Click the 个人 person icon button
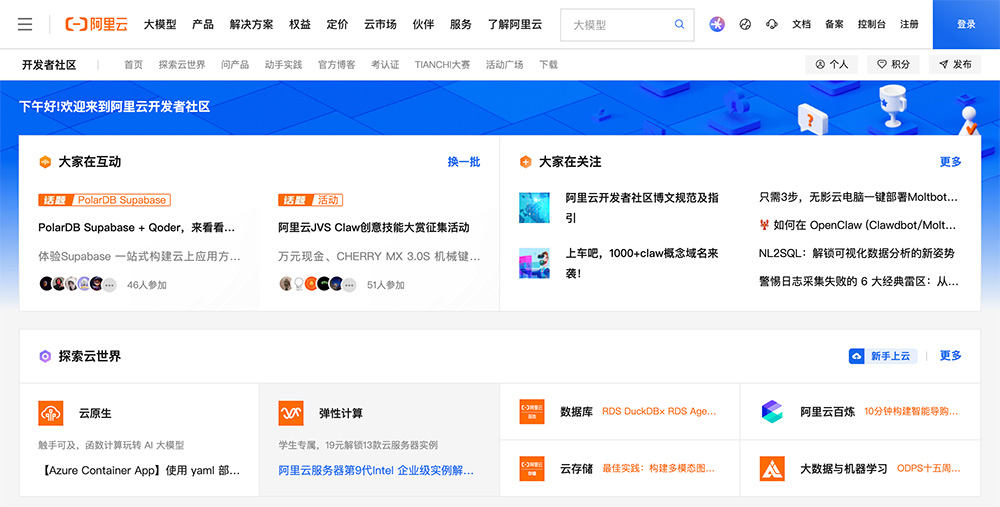This screenshot has width=1000, height=507. click(x=832, y=64)
